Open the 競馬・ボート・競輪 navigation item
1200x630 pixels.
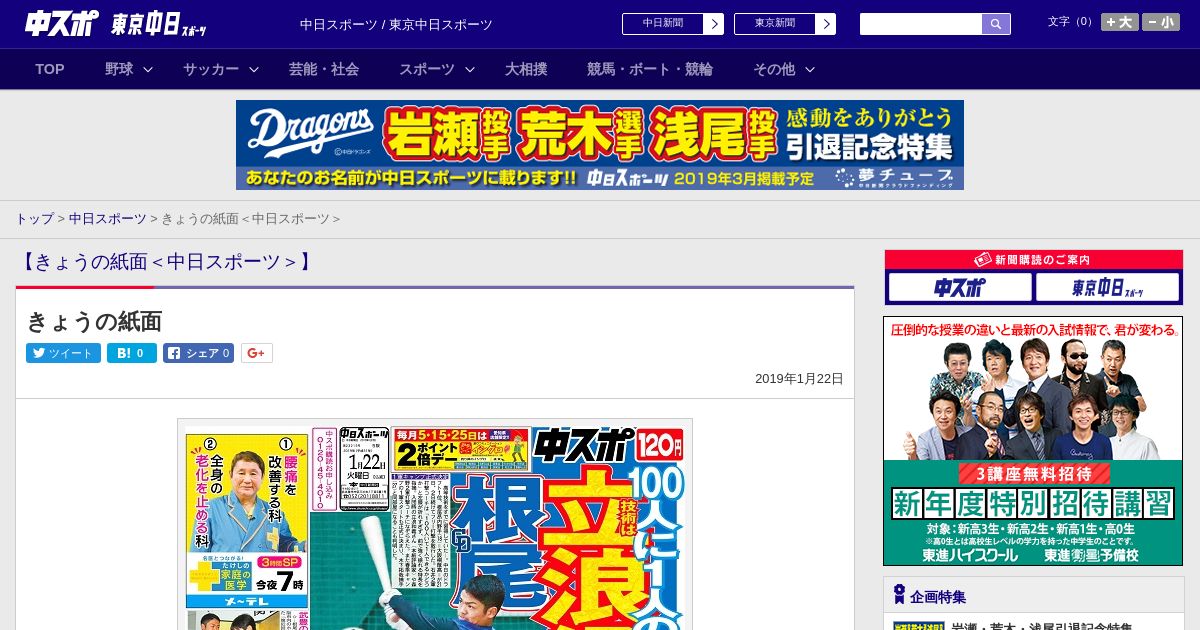click(650, 69)
